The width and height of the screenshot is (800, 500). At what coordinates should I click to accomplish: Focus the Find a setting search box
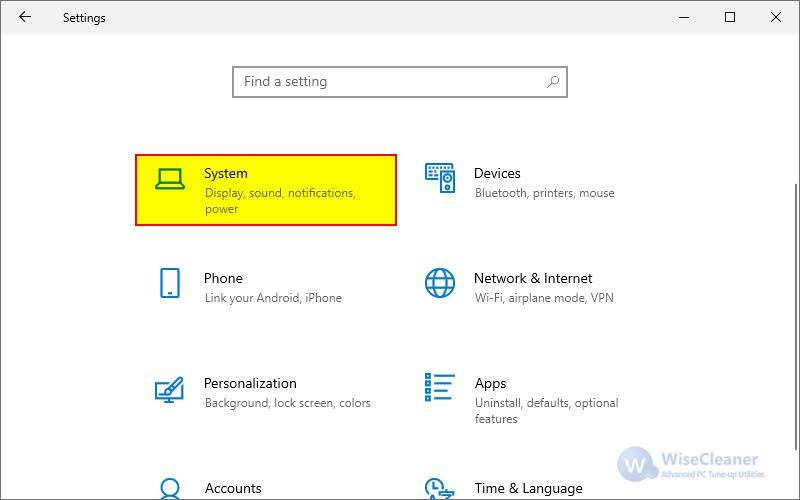(x=399, y=82)
